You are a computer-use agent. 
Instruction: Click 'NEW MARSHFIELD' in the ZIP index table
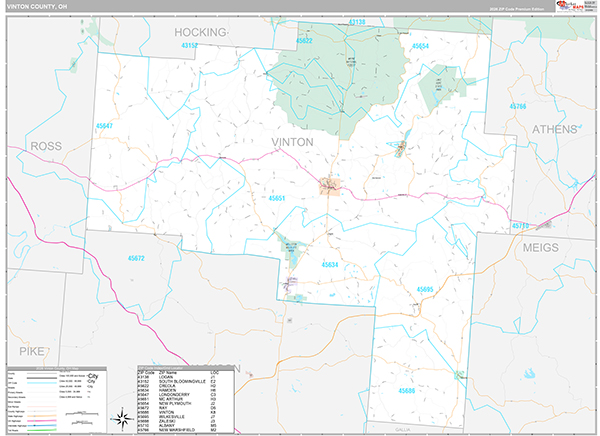pos(177,430)
